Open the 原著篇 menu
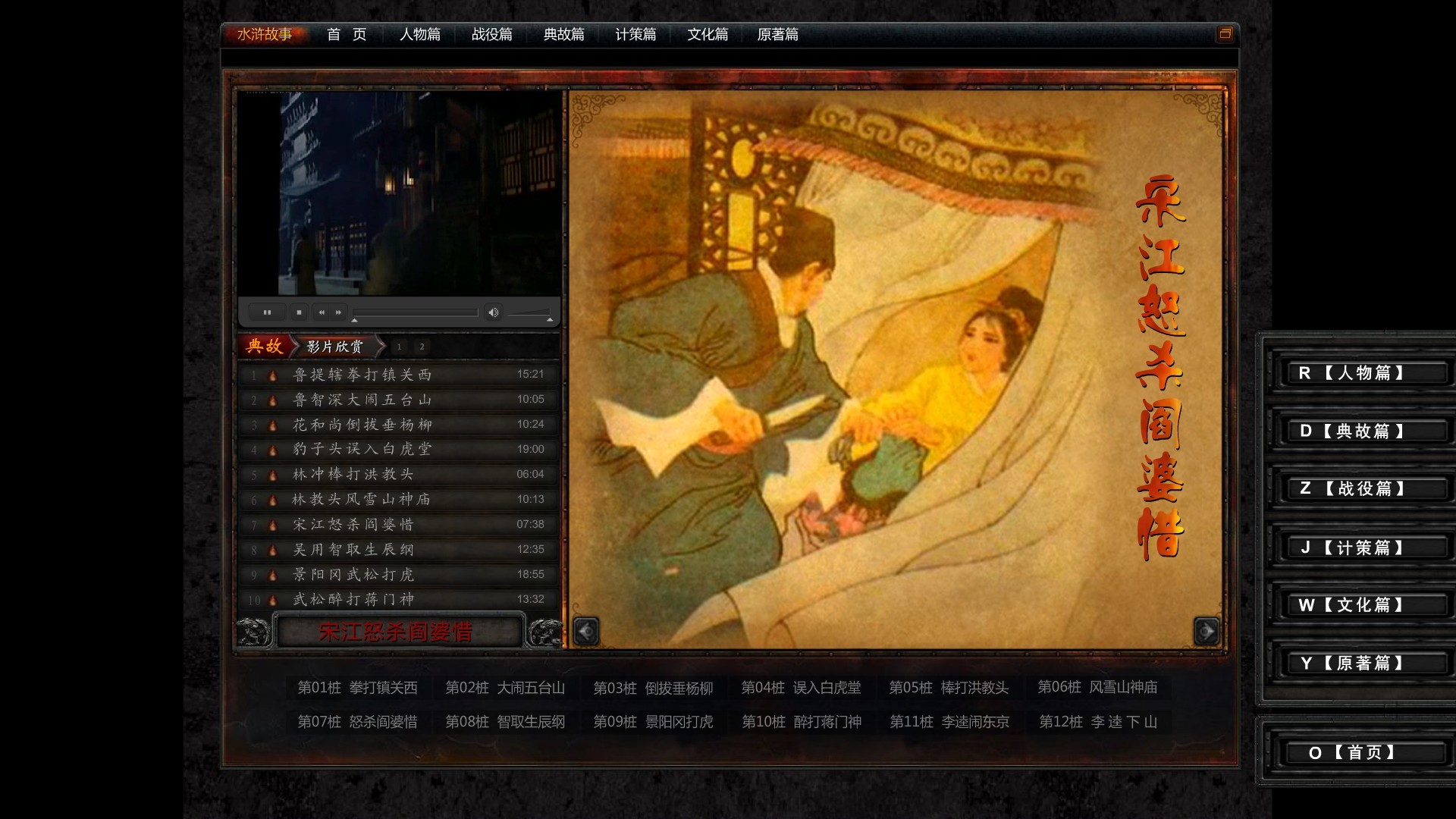The image size is (1456, 819). click(x=778, y=35)
